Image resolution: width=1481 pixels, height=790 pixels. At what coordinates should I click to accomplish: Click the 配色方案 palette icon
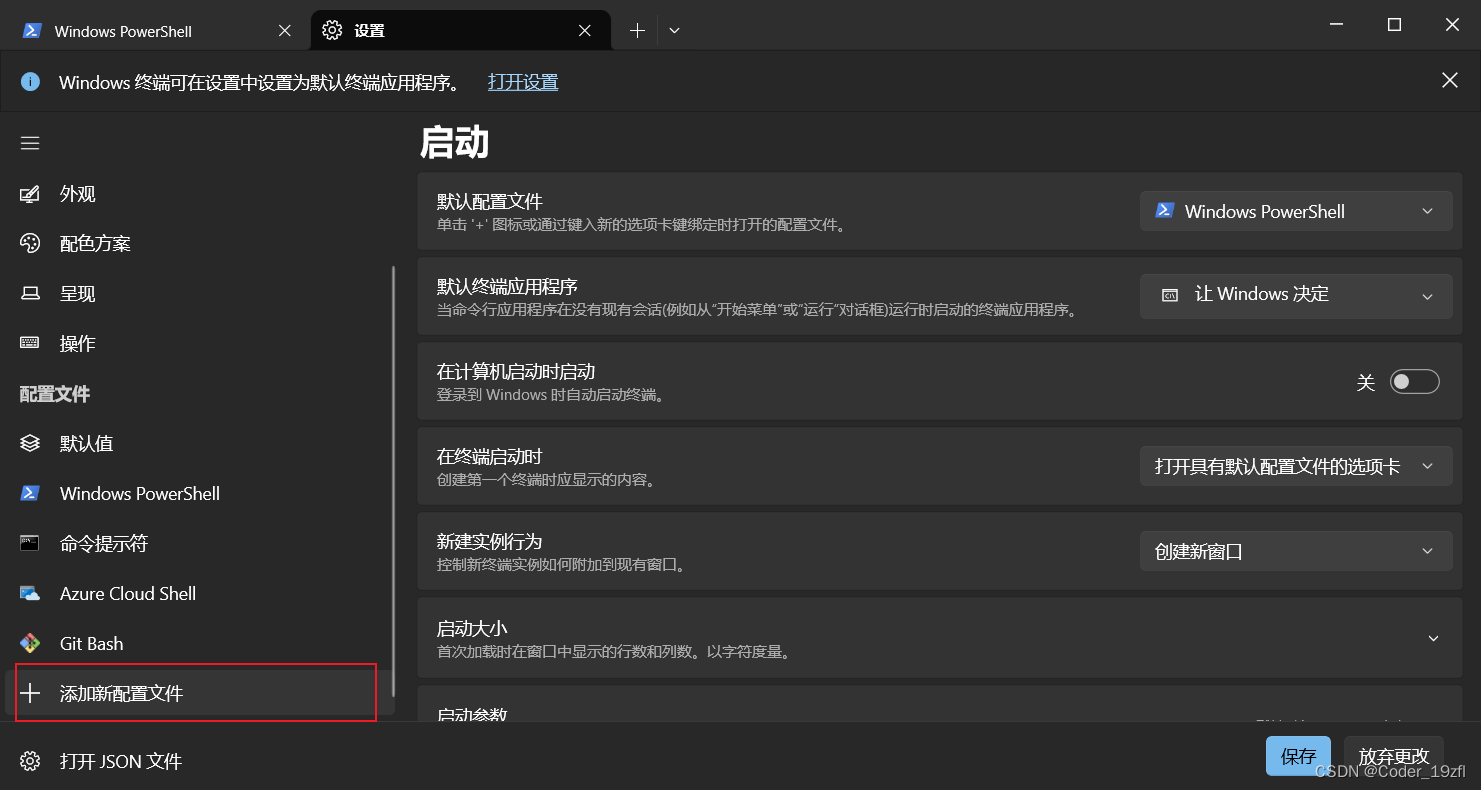pyautogui.click(x=30, y=243)
